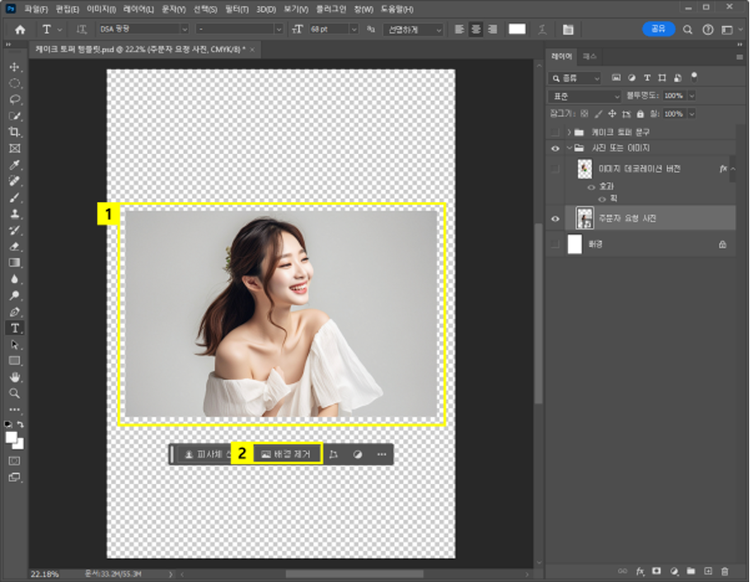Viewport: 750px width, 582px height.
Task: Select the Brush tool
Action: [15, 197]
